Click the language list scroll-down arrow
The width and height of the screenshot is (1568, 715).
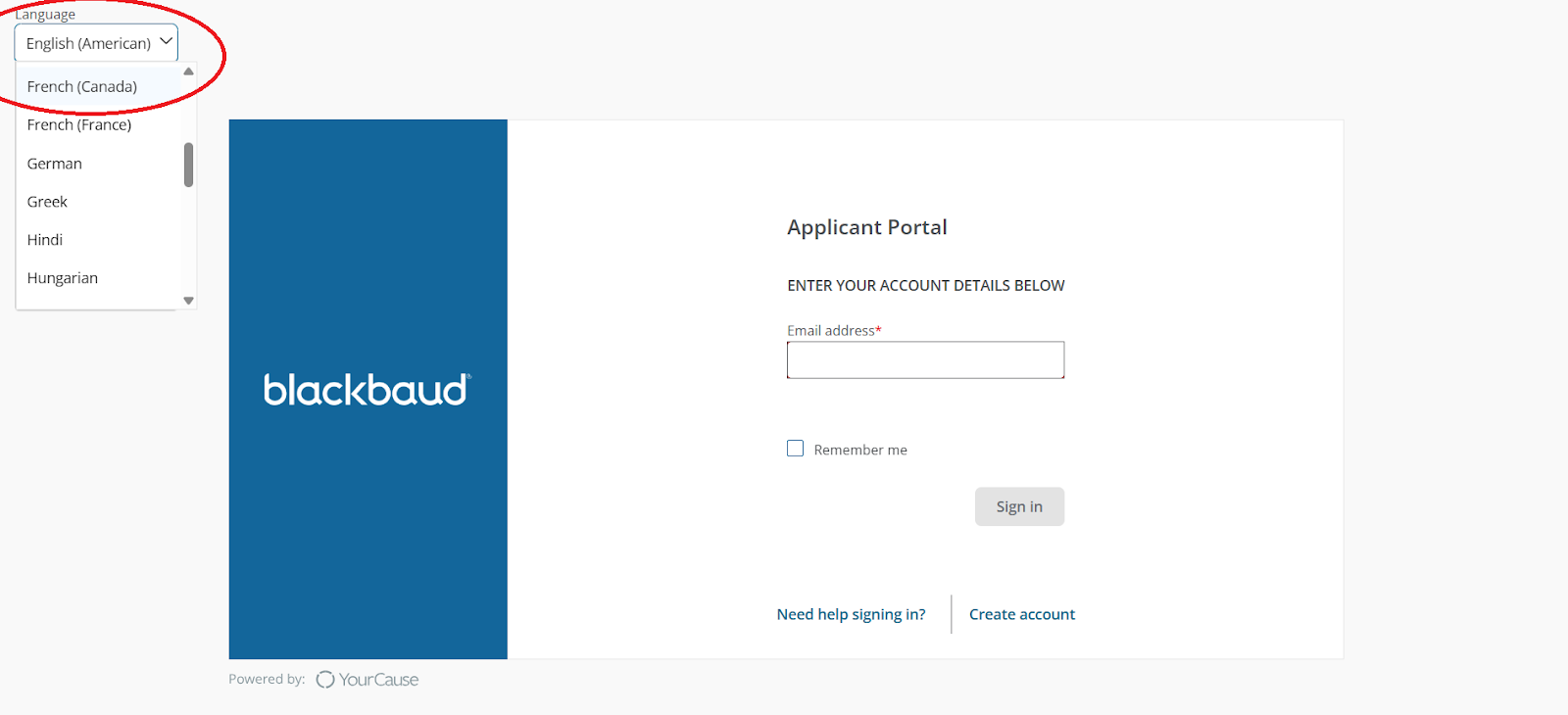tap(188, 301)
